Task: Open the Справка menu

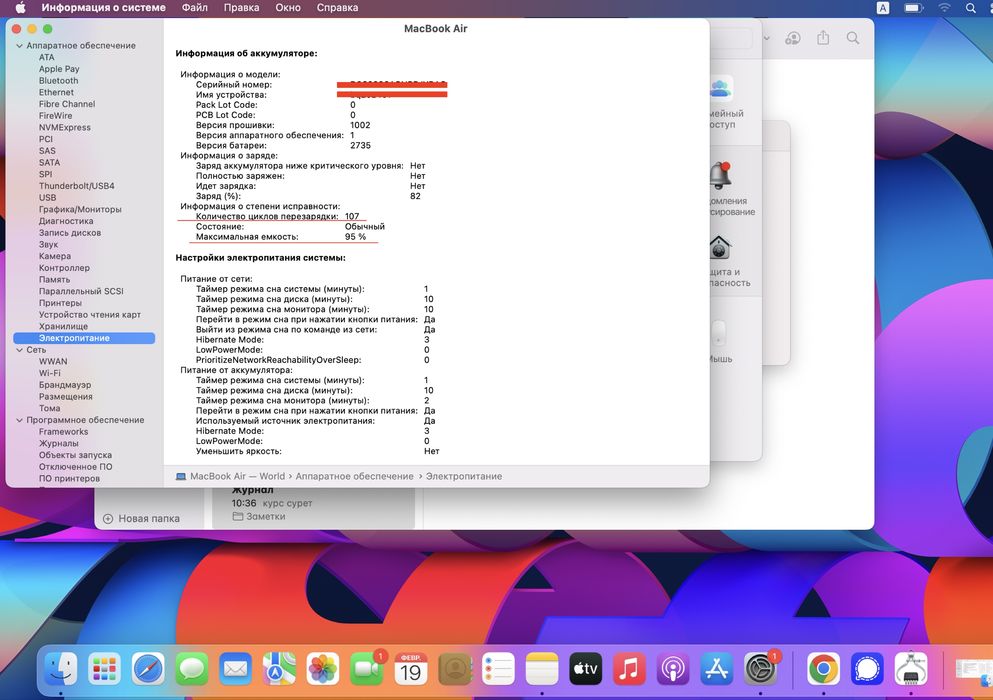Action: 337,8
